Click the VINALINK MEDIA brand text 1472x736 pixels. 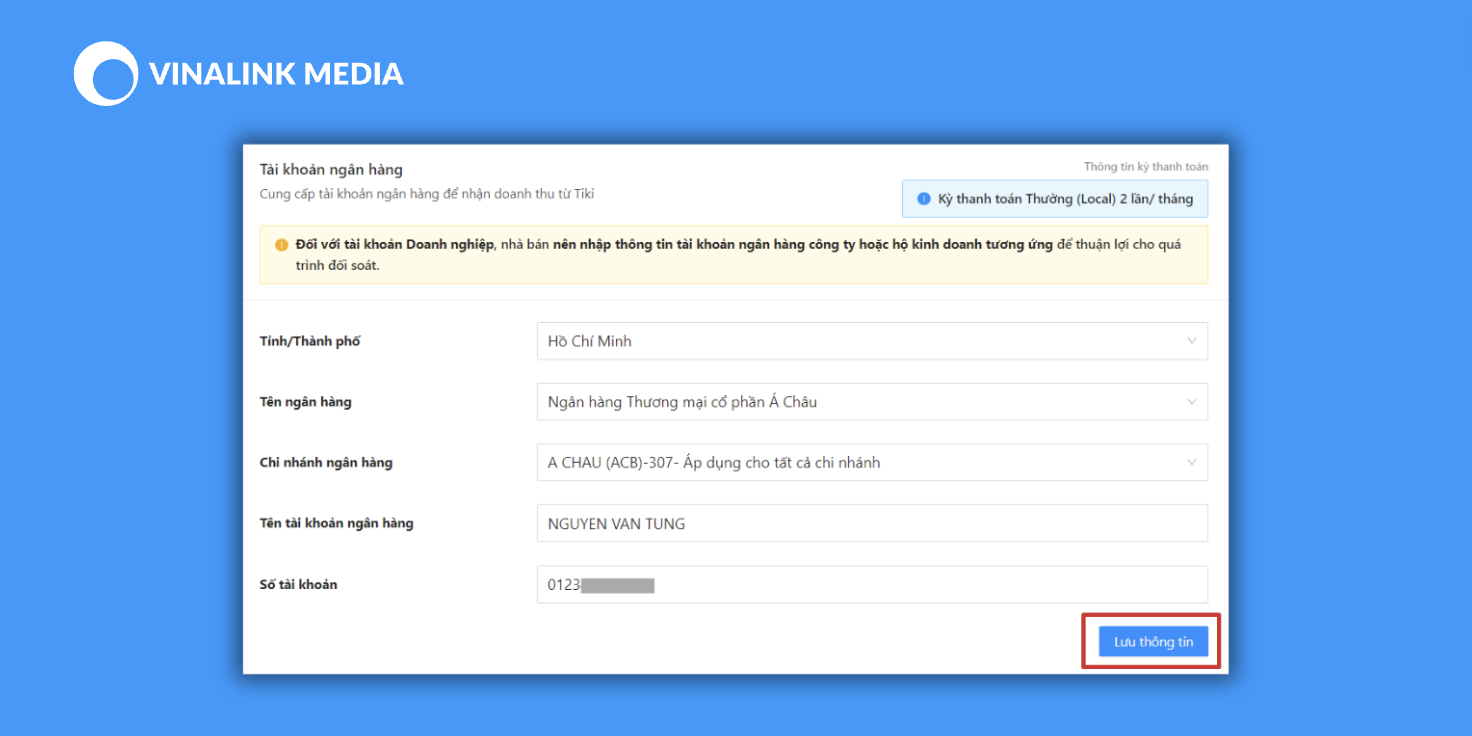pos(276,74)
